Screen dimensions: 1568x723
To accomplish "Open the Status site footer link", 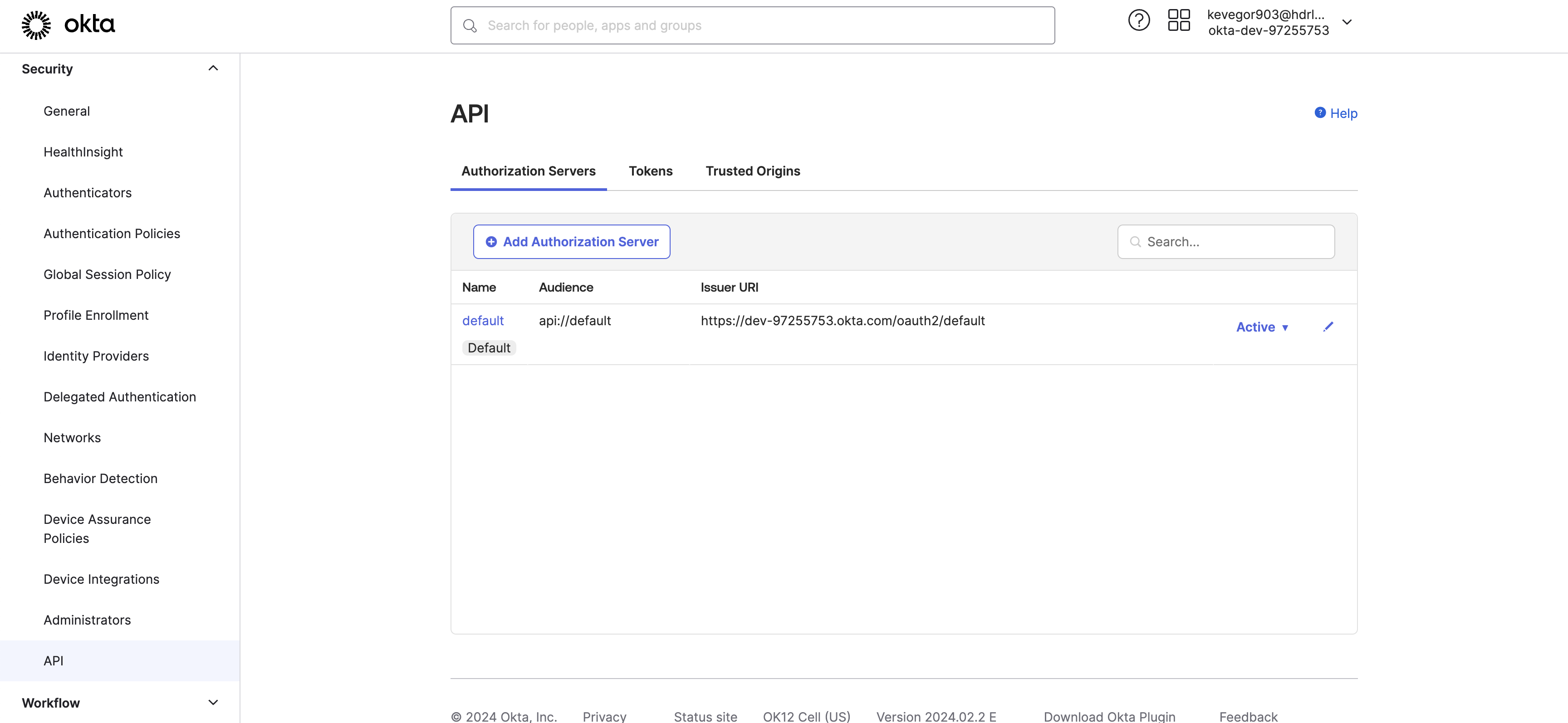I will pos(705,716).
